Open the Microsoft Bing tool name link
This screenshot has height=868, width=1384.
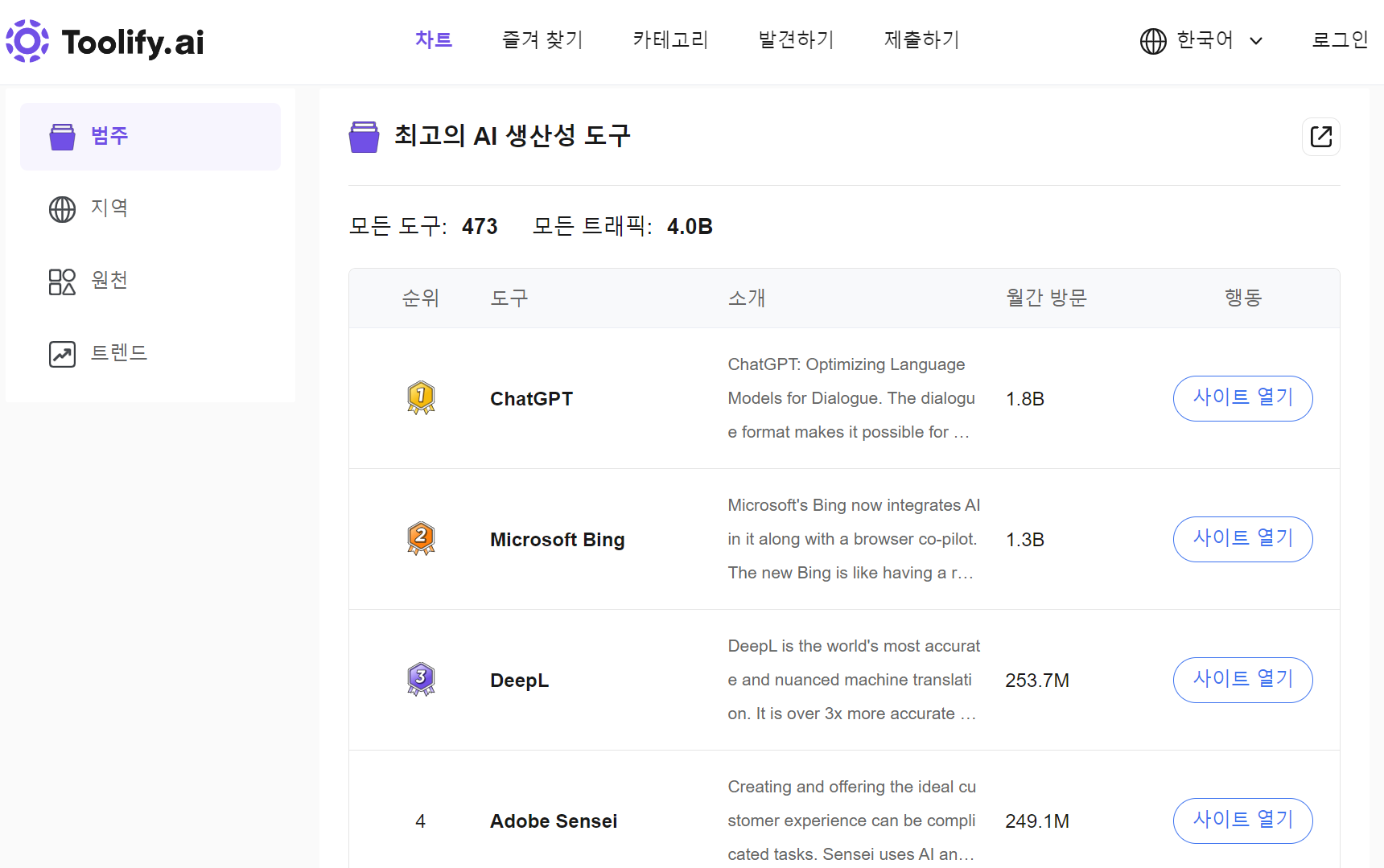(557, 540)
